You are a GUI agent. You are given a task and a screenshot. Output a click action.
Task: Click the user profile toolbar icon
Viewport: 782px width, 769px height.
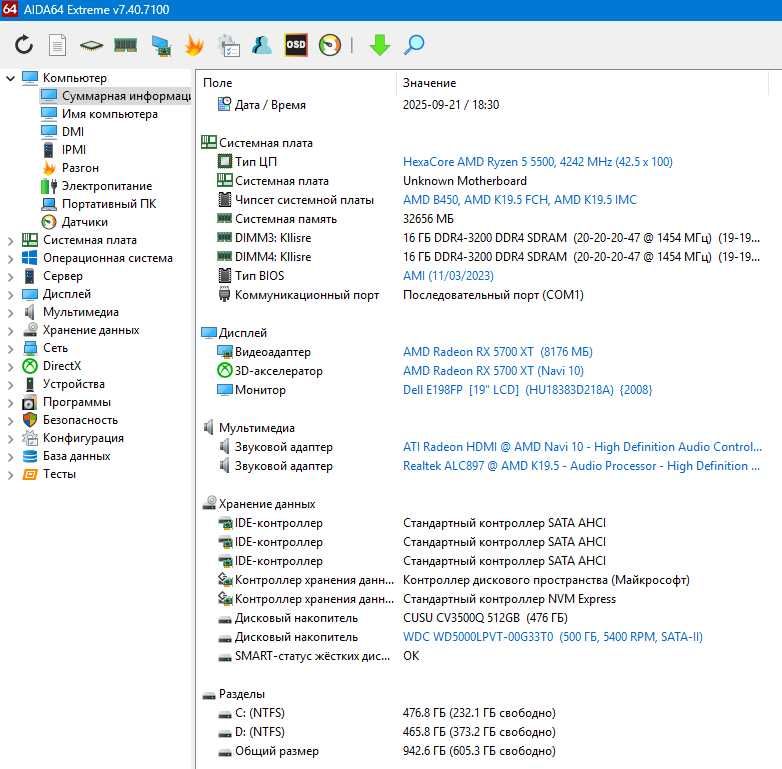pyautogui.click(x=262, y=45)
